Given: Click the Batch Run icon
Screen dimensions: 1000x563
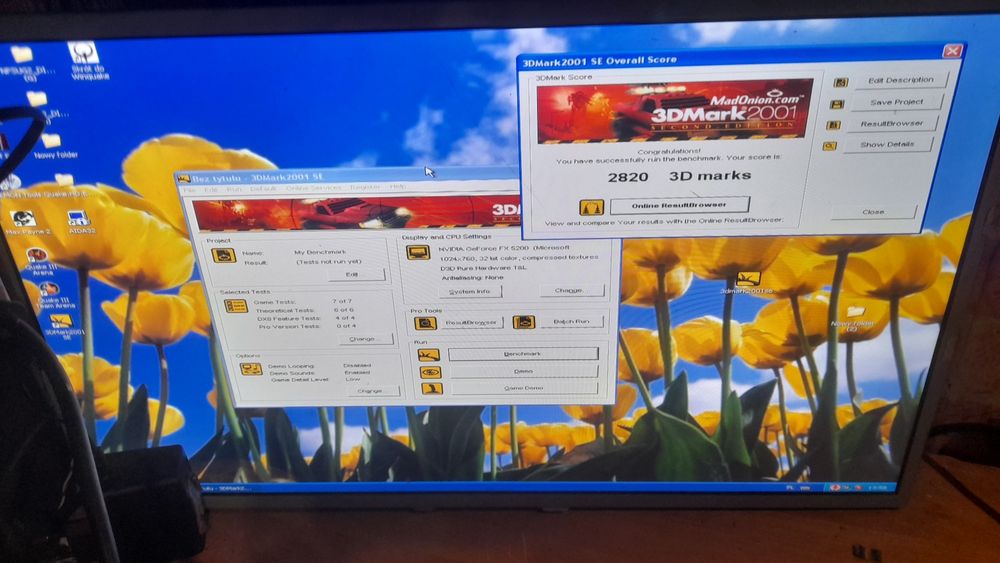Looking at the screenshot, I should (524, 323).
